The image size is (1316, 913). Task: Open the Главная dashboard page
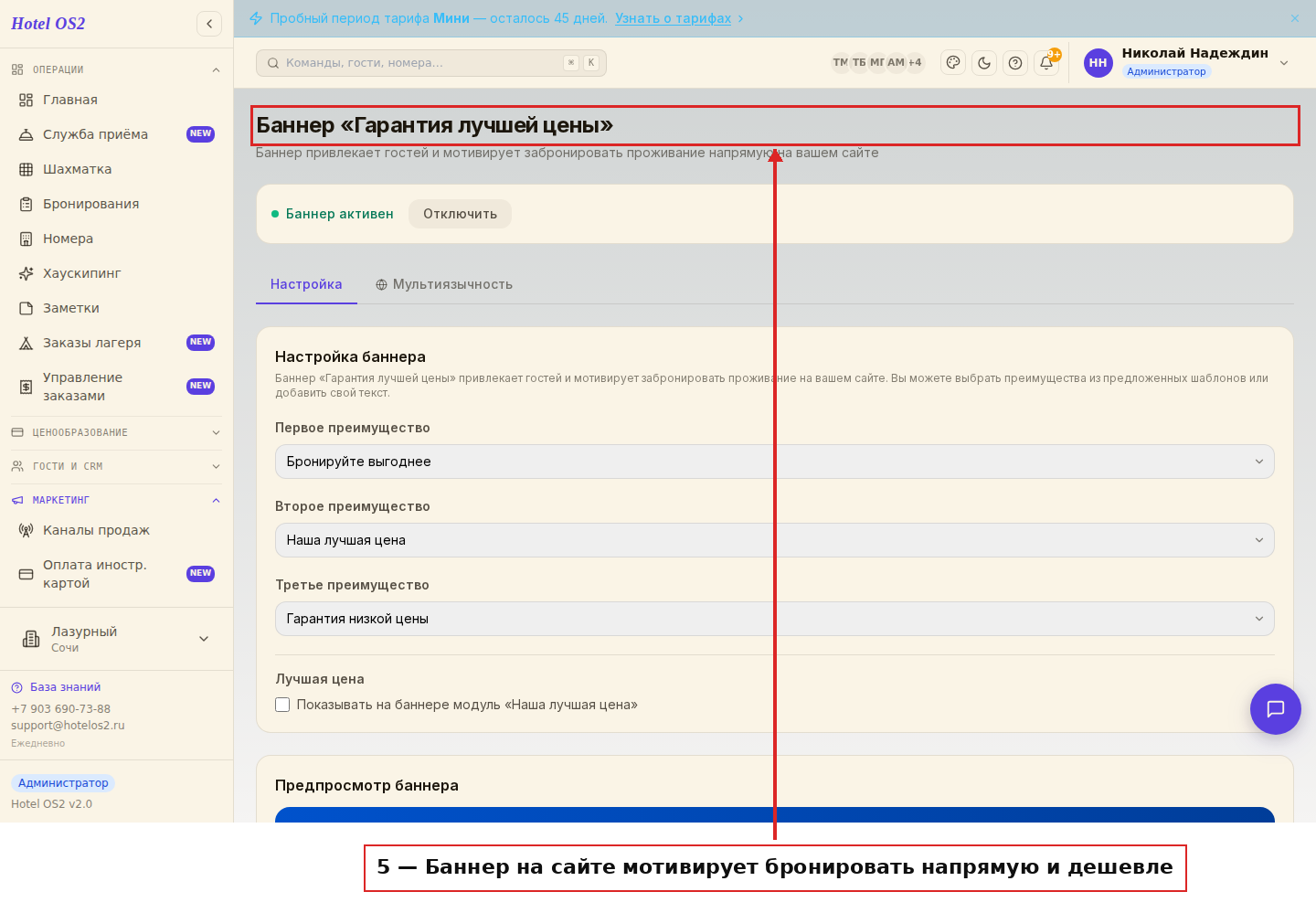[116, 100]
